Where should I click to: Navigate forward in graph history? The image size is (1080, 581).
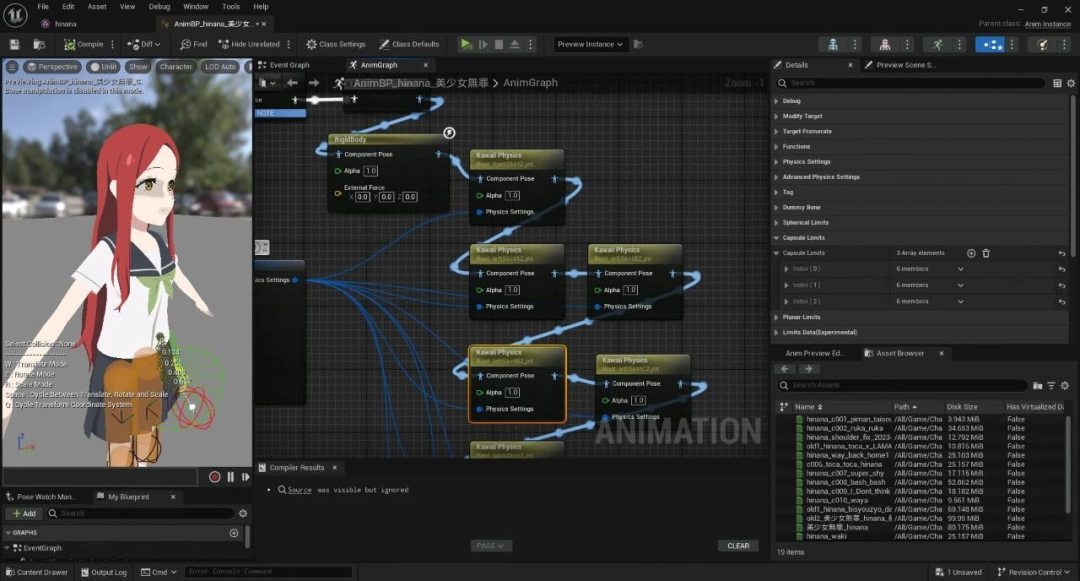313,83
